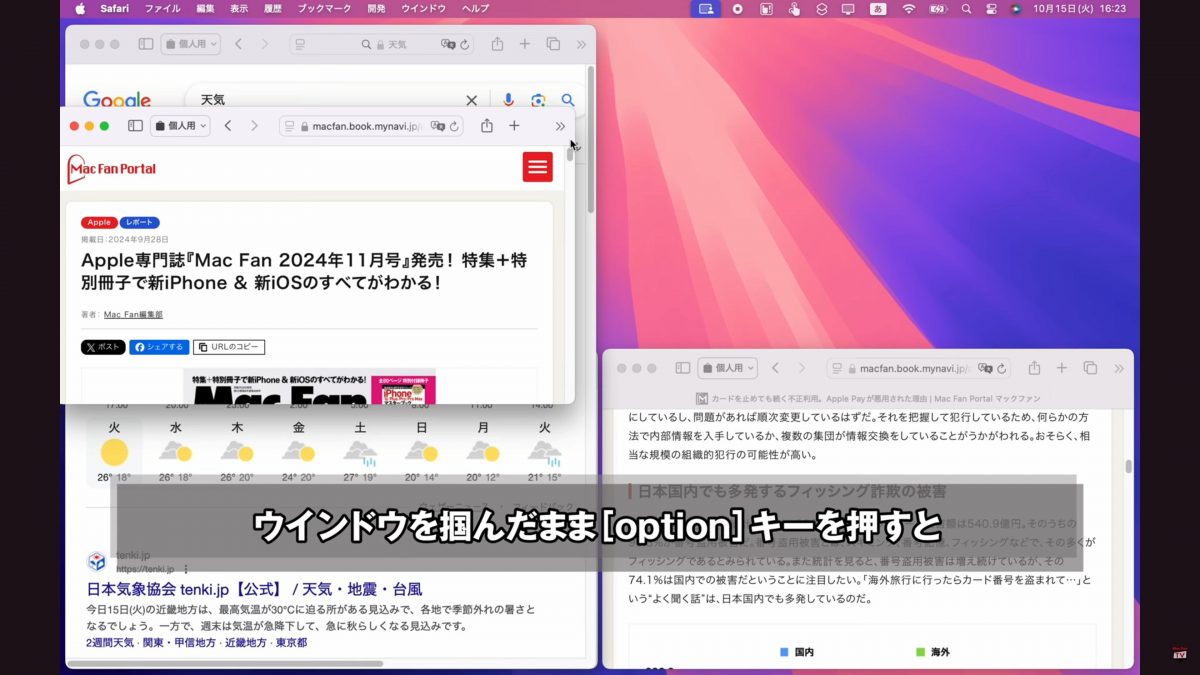Reload the Mac Fan Portal front page
Viewport: 1200px width, 675px height.
click(455, 126)
